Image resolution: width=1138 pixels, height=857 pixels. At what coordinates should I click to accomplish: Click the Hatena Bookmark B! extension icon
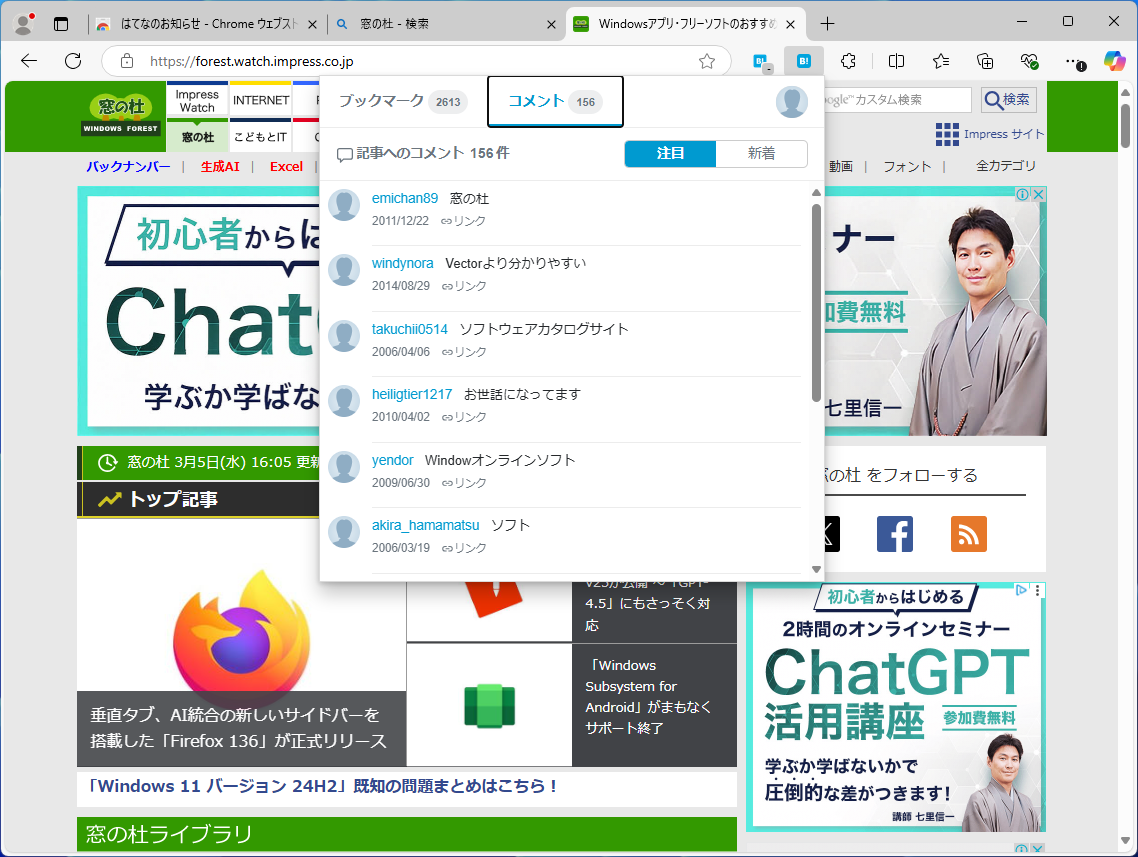click(x=802, y=61)
